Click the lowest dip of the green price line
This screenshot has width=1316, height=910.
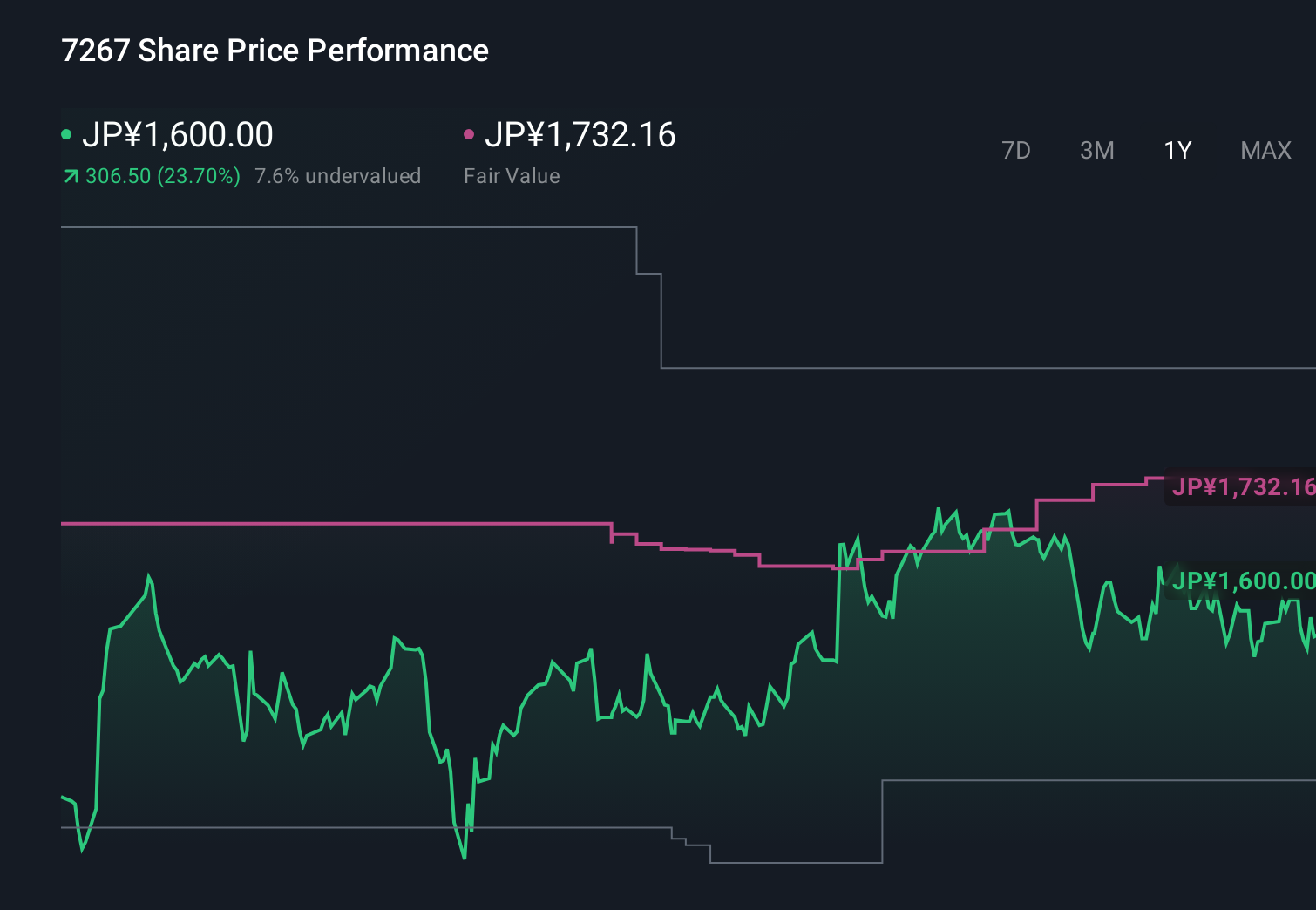[463, 859]
